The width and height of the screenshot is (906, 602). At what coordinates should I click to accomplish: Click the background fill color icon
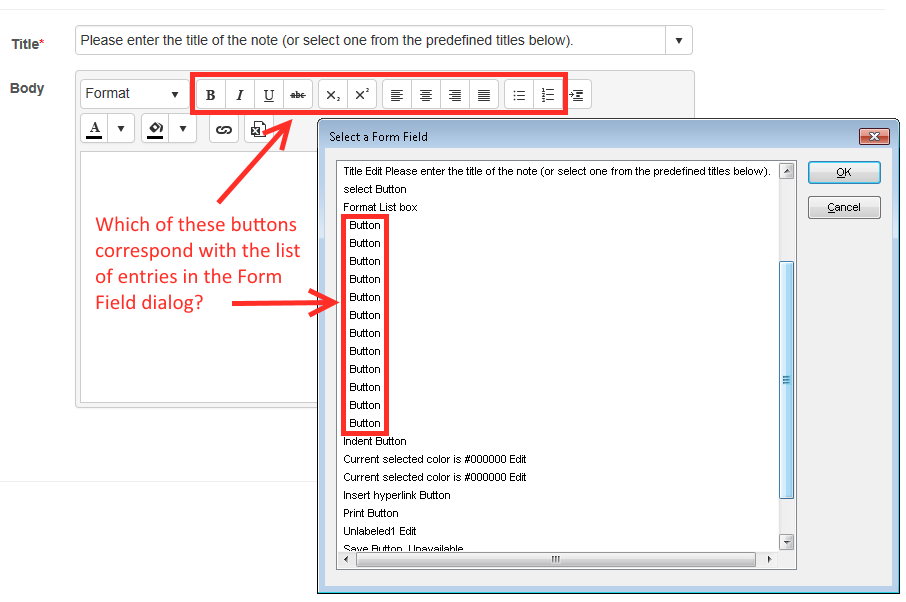pyautogui.click(x=155, y=128)
